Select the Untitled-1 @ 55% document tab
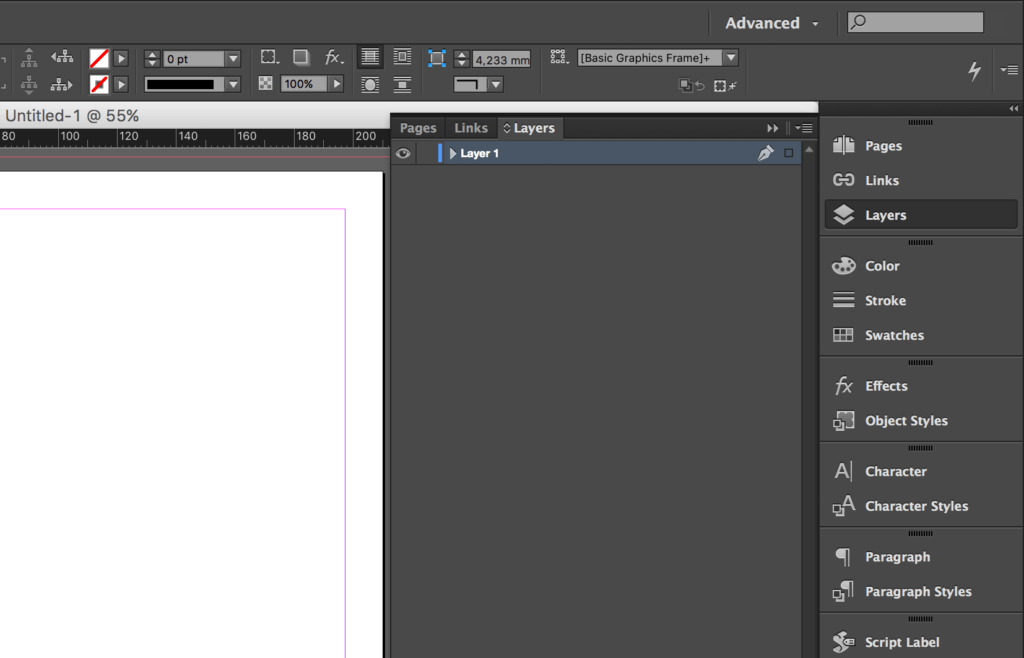The width and height of the screenshot is (1024, 658). point(72,116)
